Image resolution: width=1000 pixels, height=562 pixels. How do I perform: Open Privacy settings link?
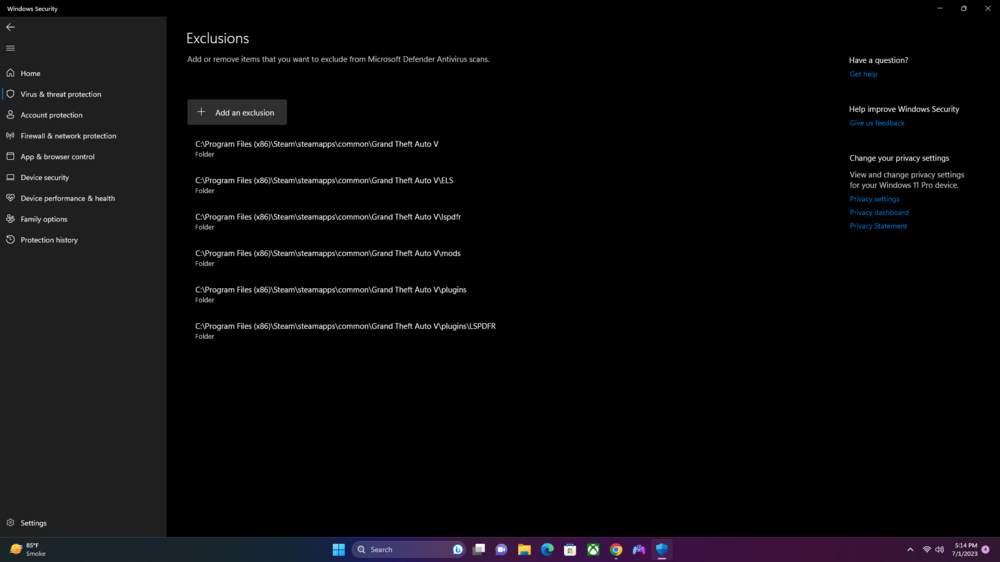click(x=874, y=199)
